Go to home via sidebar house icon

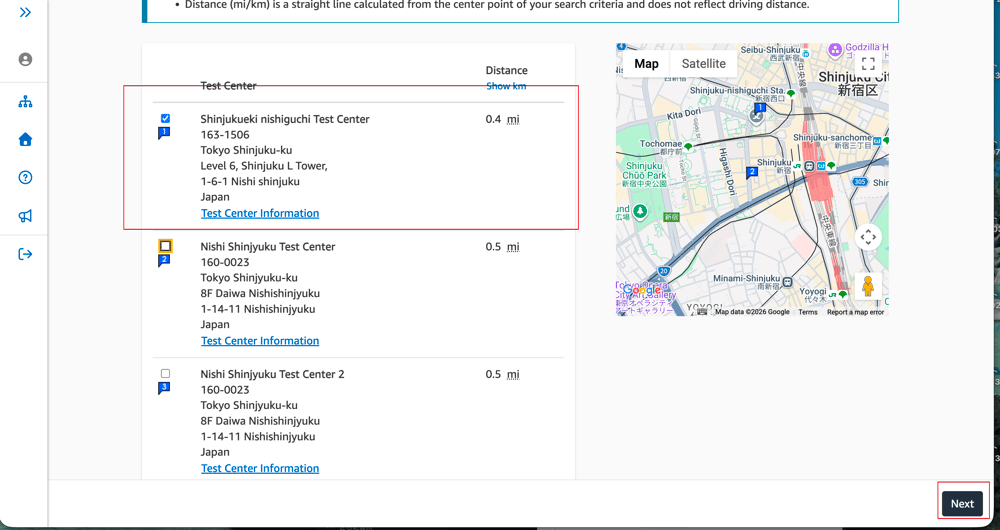(26, 139)
